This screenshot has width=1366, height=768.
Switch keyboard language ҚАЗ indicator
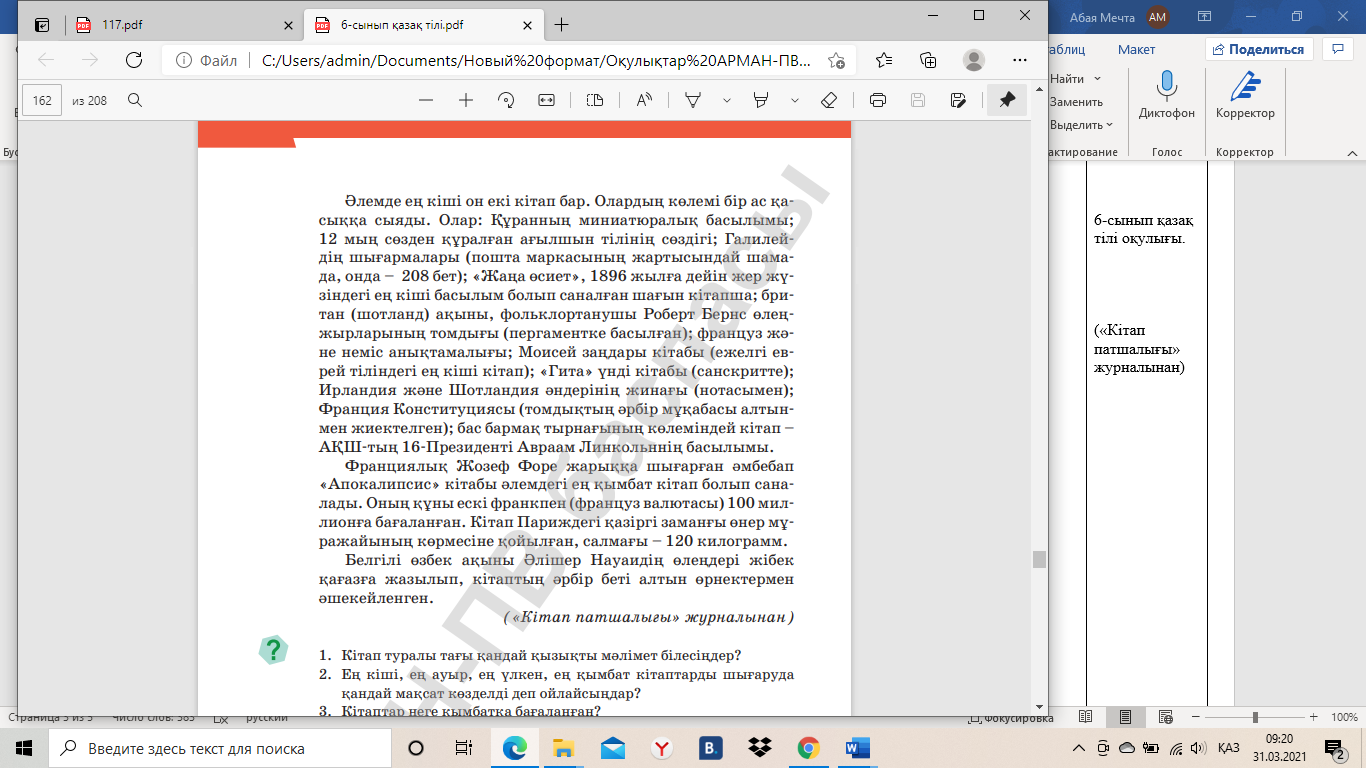pos(1229,748)
